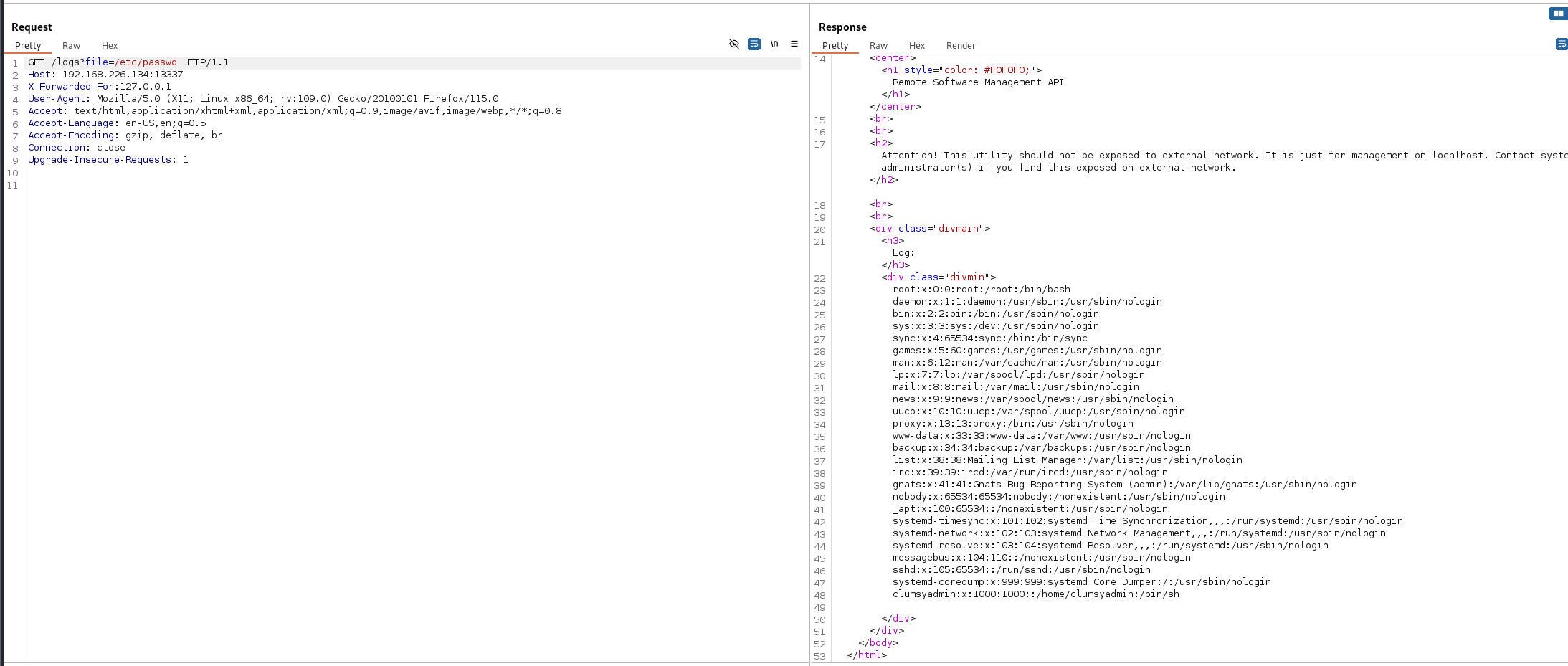Click the sshd:x:105 passwd entry
This screenshot has height=666, width=1568.
[x=1022, y=570]
